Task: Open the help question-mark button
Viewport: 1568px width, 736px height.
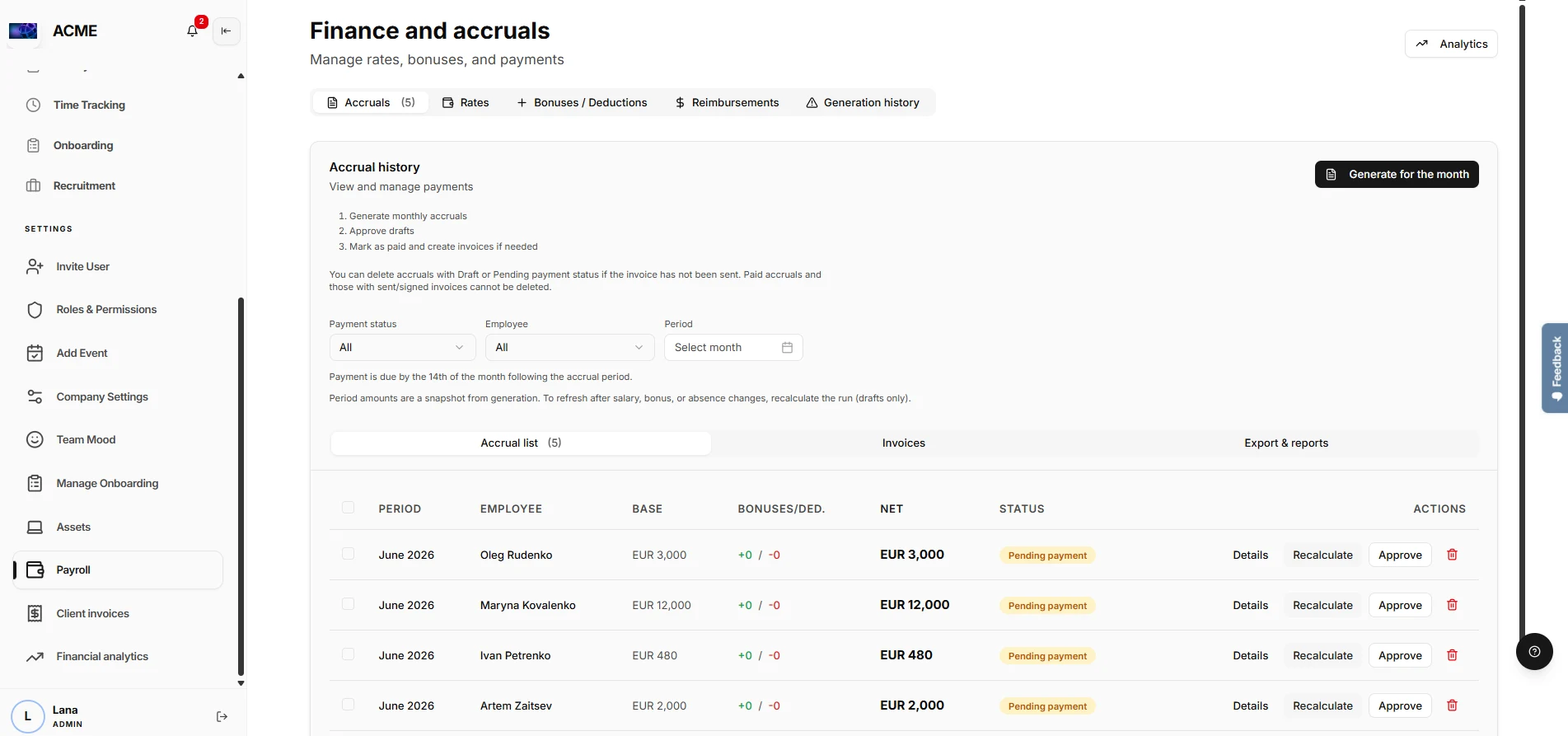Action: click(1534, 651)
